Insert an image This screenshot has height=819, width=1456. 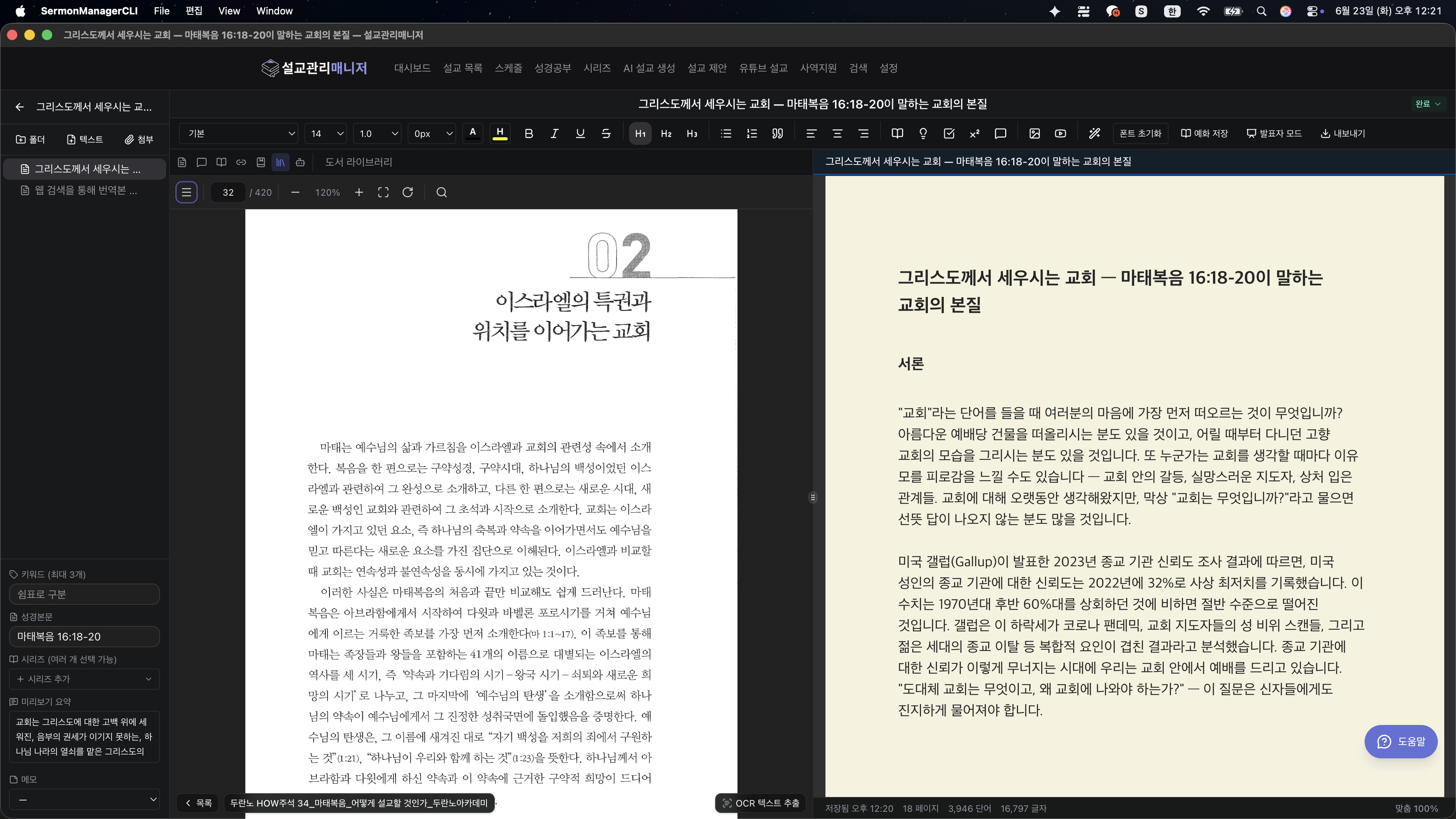click(x=1034, y=133)
